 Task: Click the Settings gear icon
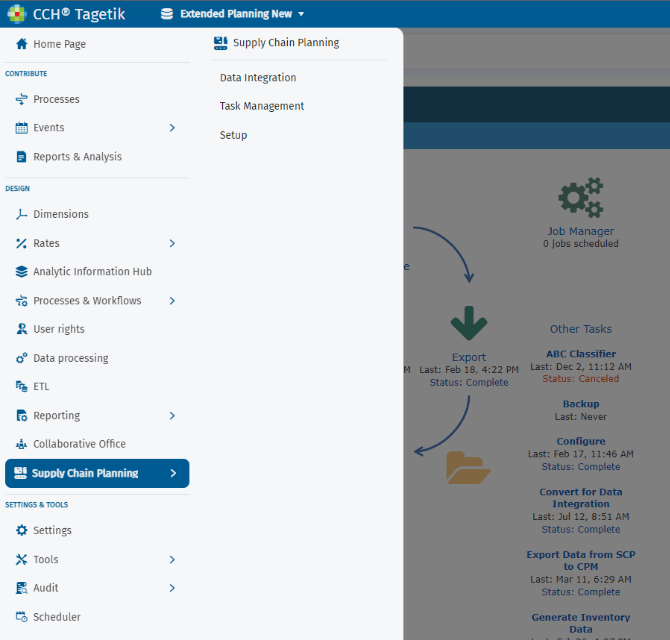click(21, 530)
